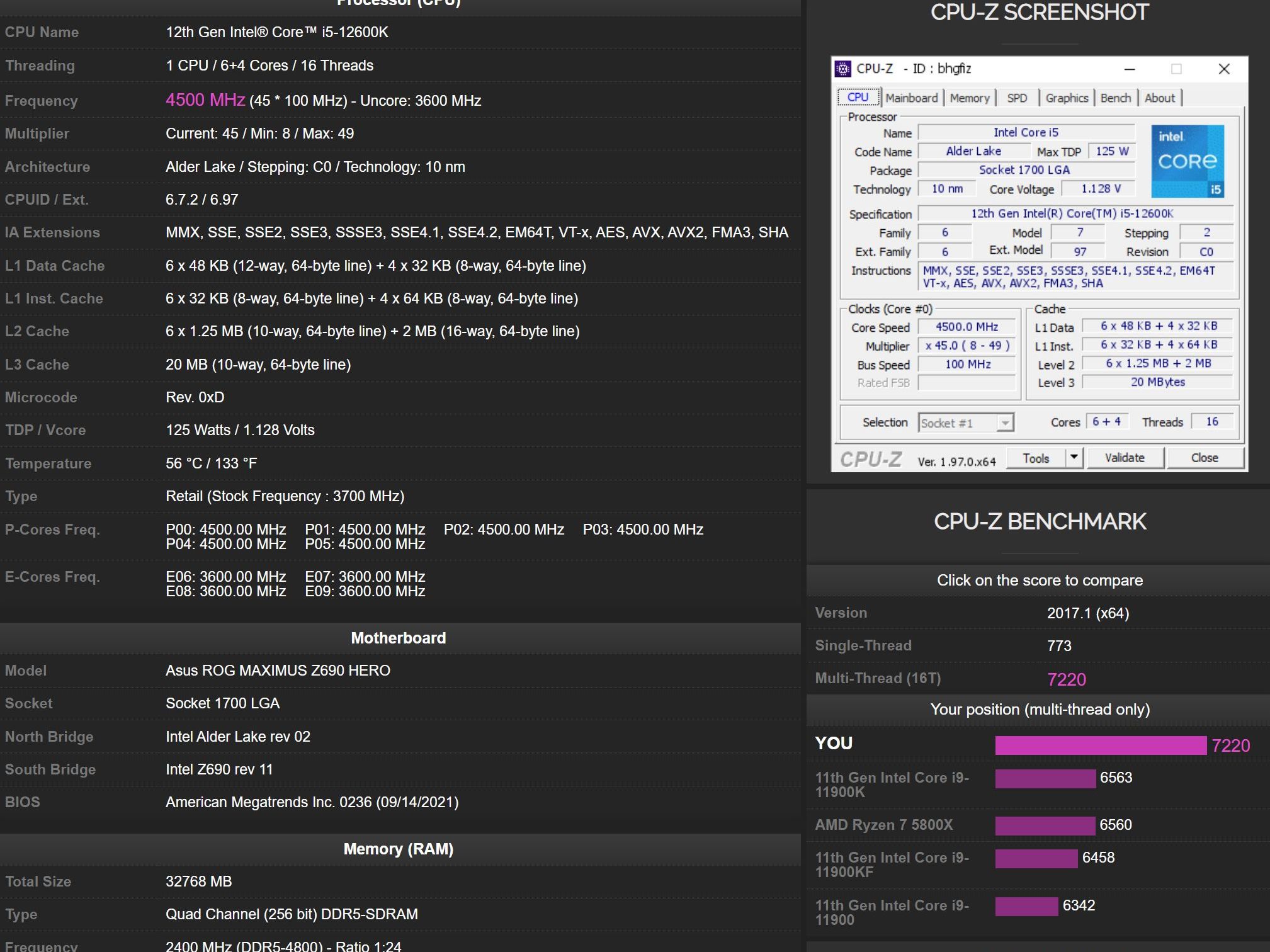Click the YOU pink benchmark bar
The image size is (1270, 952).
coord(1100,745)
